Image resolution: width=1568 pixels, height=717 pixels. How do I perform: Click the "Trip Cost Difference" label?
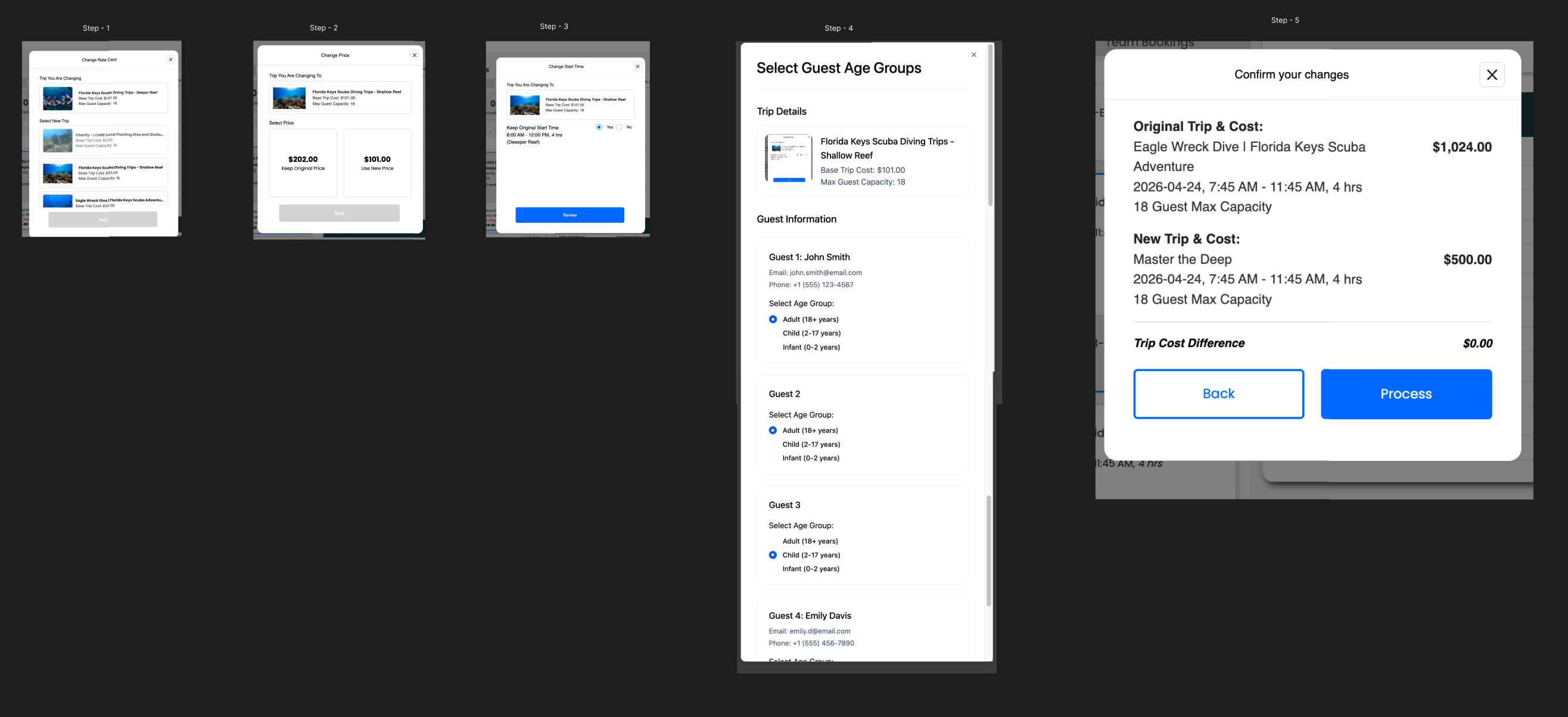click(x=1189, y=343)
